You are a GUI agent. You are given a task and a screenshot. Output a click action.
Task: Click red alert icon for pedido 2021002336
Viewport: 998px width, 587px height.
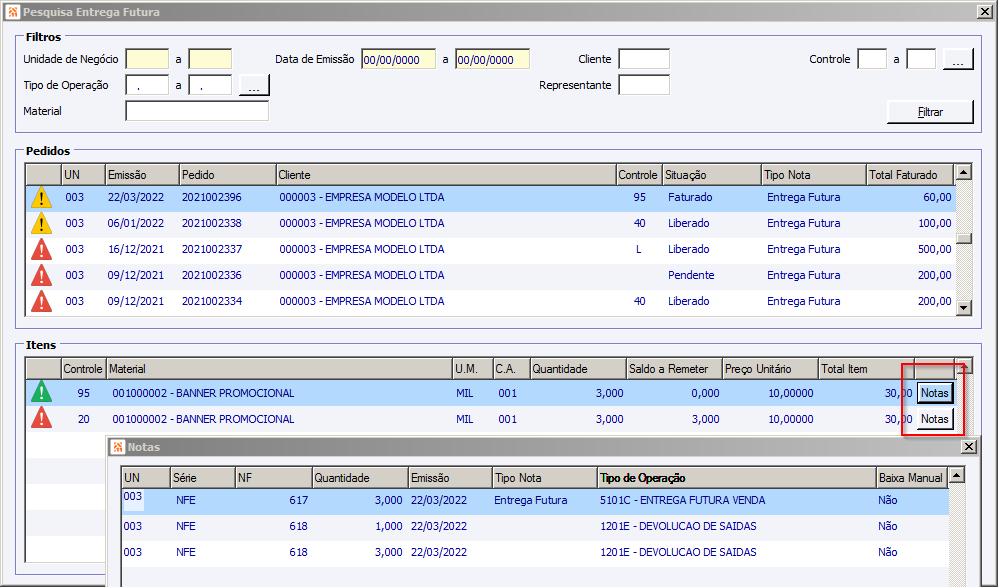[x=42, y=276]
